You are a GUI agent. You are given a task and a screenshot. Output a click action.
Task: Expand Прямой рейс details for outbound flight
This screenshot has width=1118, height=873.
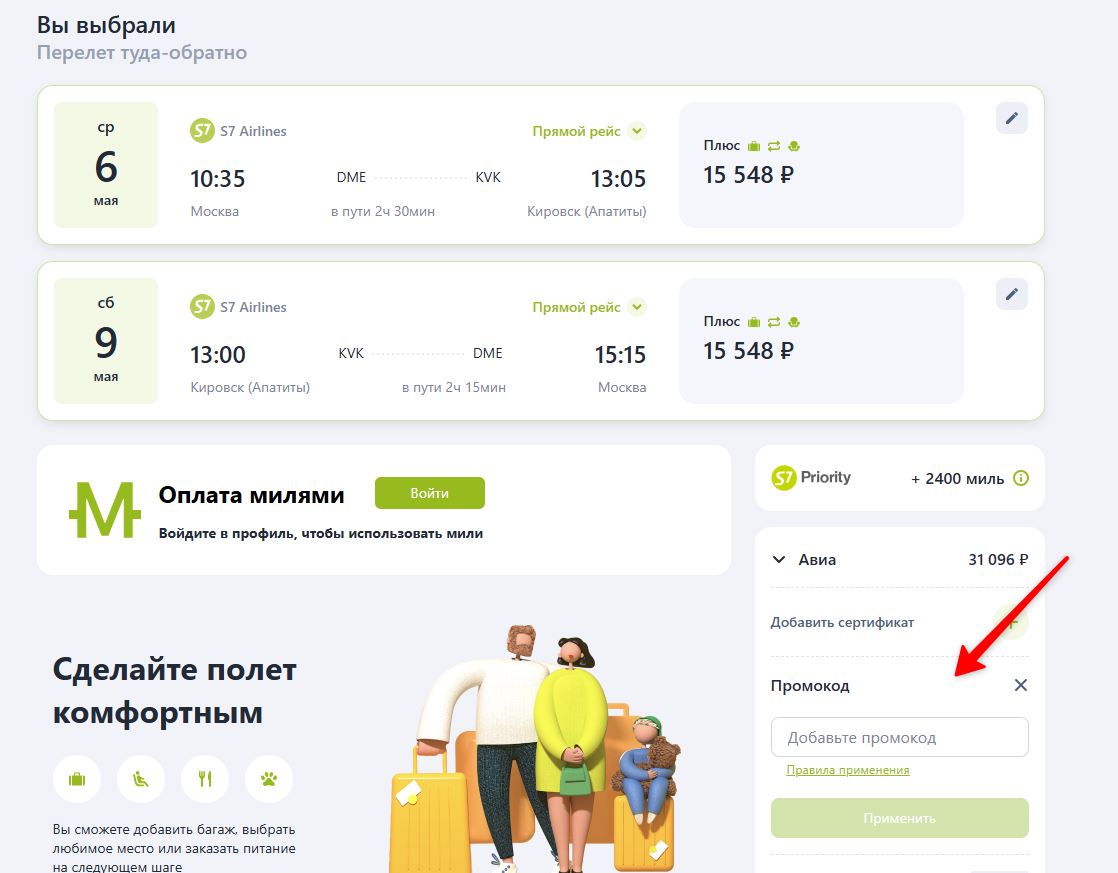point(637,131)
